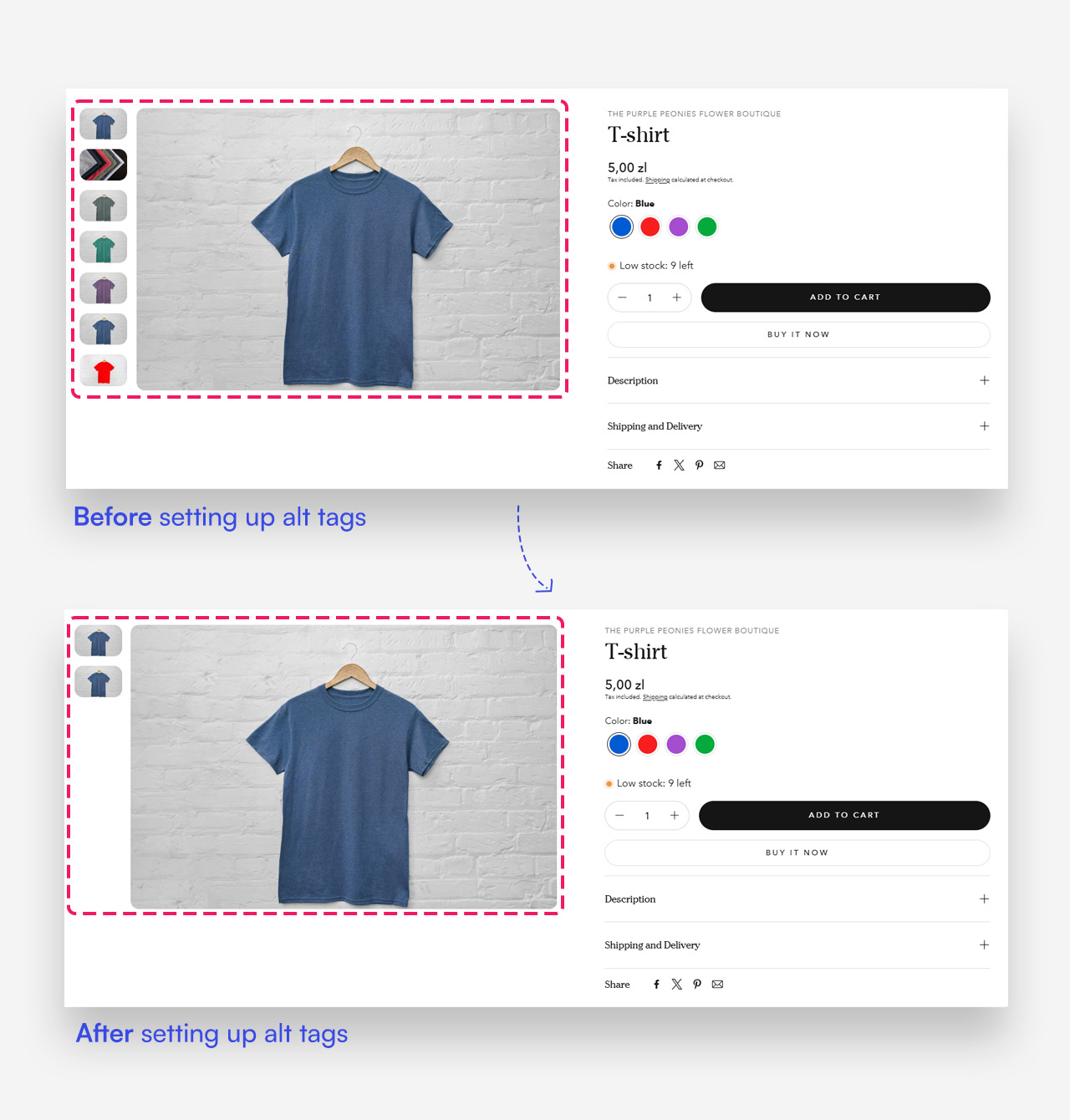Share via Facebook in the After panel
This screenshot has height=1120, width=1070.
(x=656, y=985)
